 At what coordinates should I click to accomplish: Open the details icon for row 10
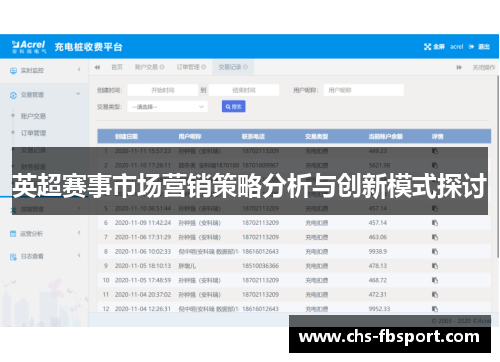[x=435, y=280]
